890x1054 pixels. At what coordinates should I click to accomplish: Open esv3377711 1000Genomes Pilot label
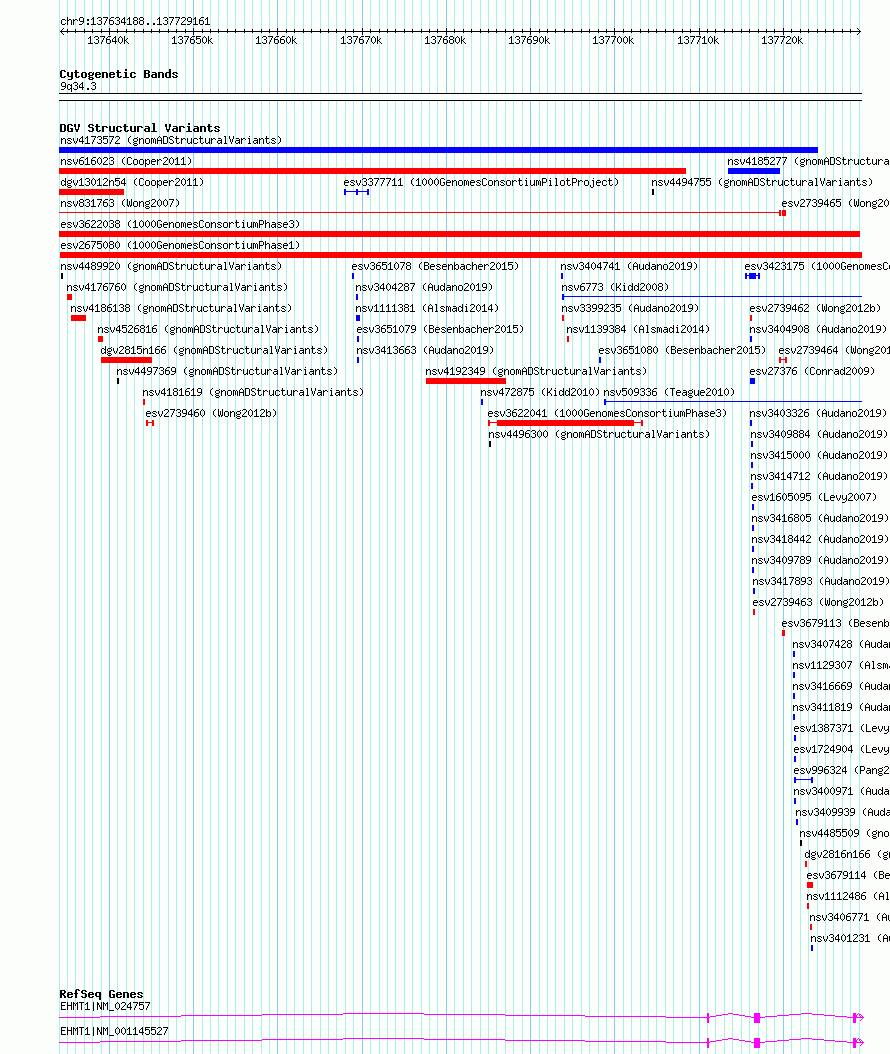coord(481,181)
